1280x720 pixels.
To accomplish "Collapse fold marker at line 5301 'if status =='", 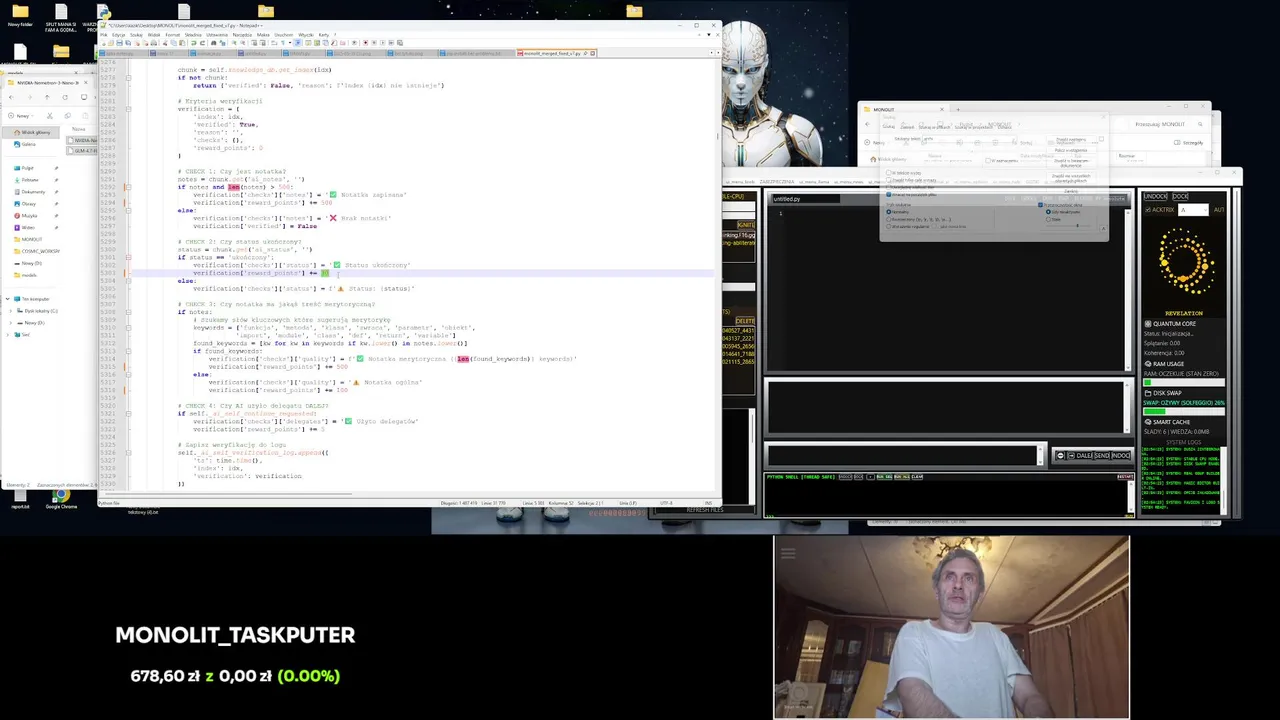I will (x=128, y=257).
